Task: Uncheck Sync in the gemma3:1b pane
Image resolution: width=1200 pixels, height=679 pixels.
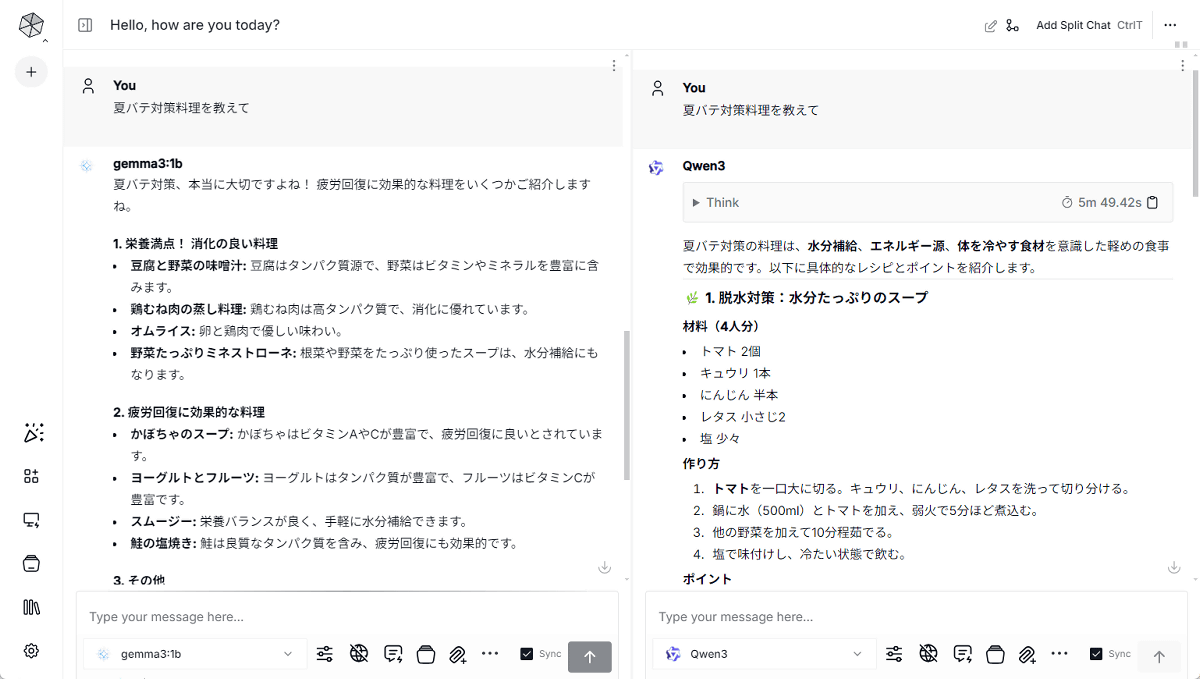Action: (x=527, y=654)
